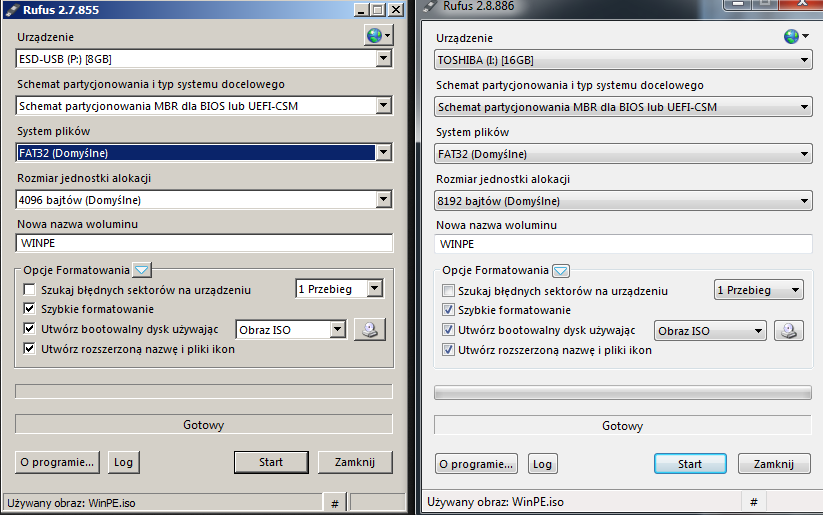Click the # hash button in Rufus 2.8.886
The width and height of the screenshot is (823, 515).
click(754, 502)
